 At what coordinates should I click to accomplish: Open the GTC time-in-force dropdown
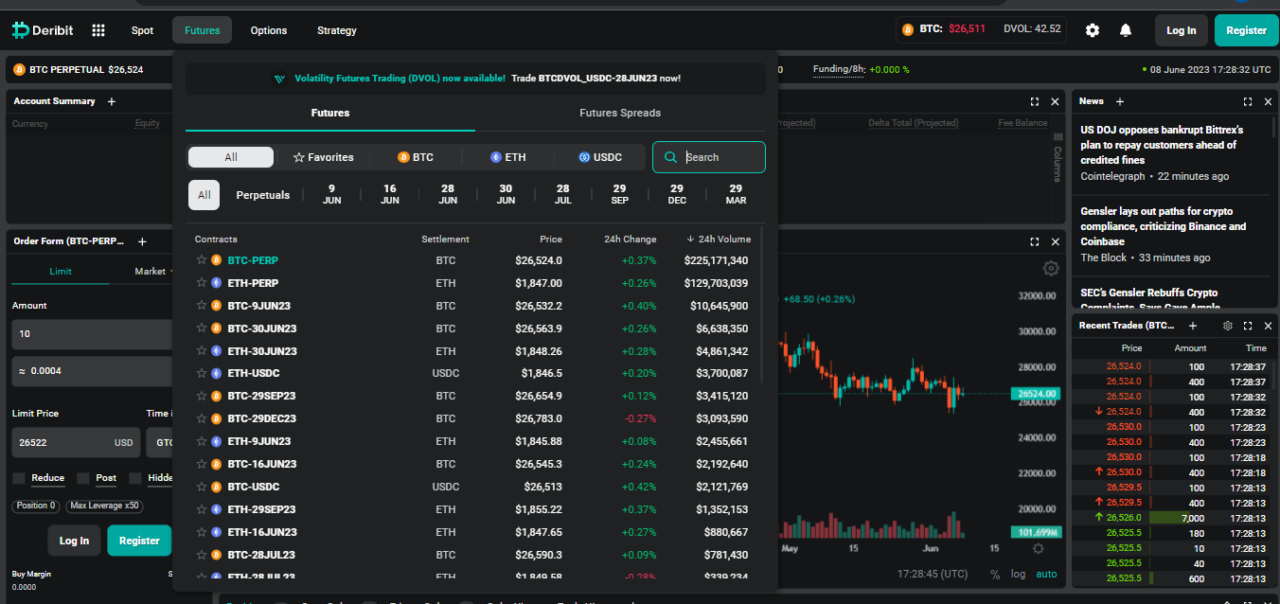(169, 442)
